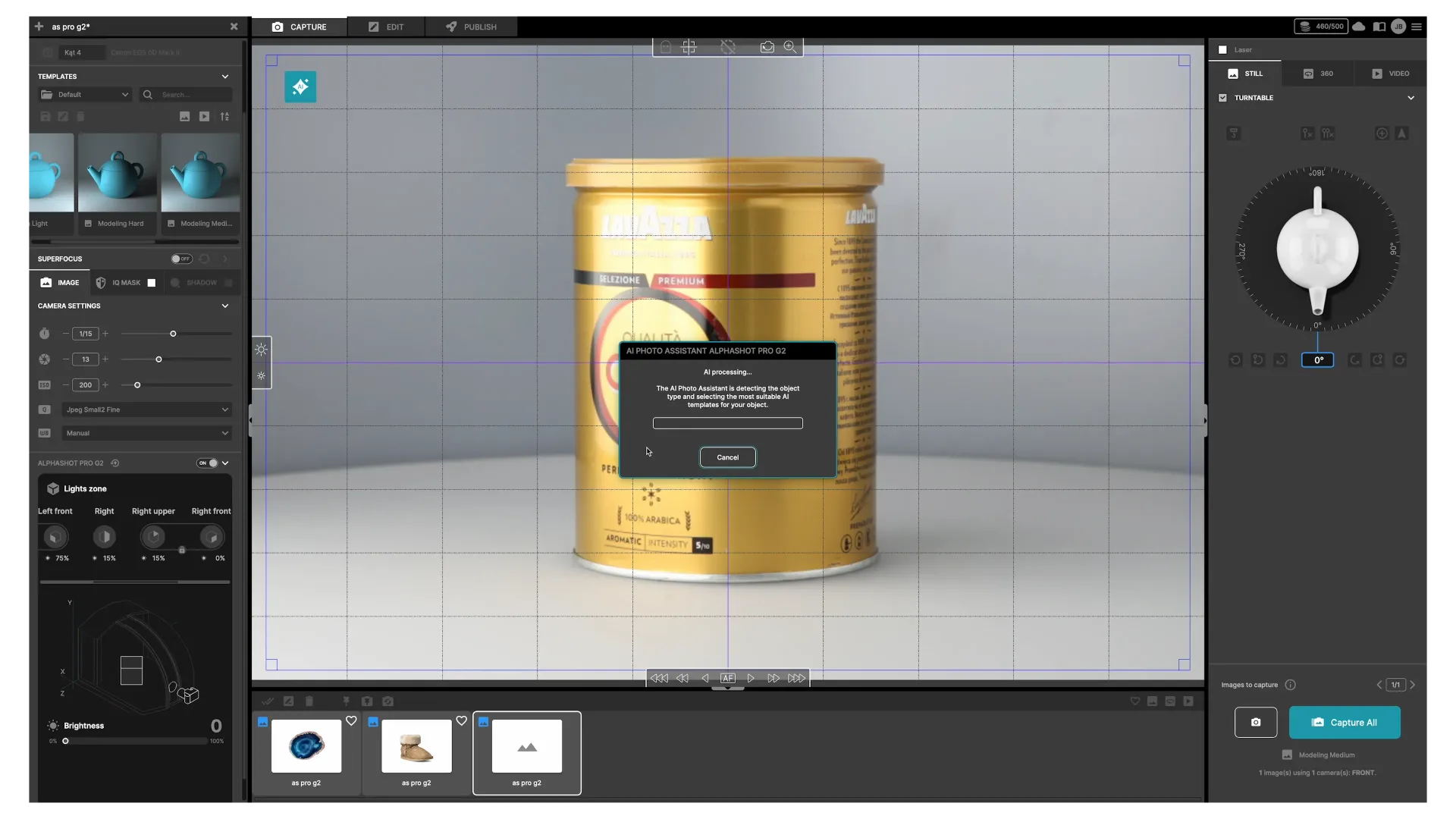Click the trash icon in the gallery toolbar
Image resolution: width=1456 pixels, height=819 pixels.
(x=309, y=701)
